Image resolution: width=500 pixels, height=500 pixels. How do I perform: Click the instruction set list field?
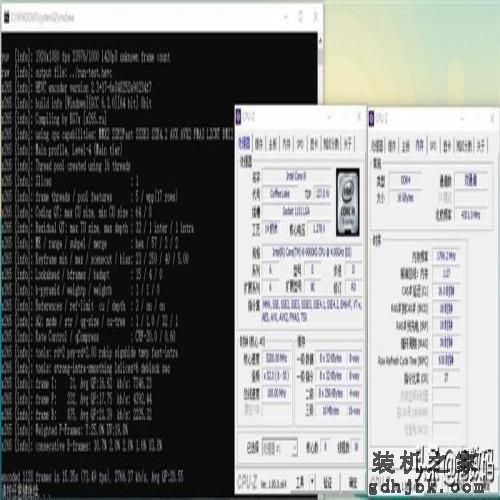(312, 310)
